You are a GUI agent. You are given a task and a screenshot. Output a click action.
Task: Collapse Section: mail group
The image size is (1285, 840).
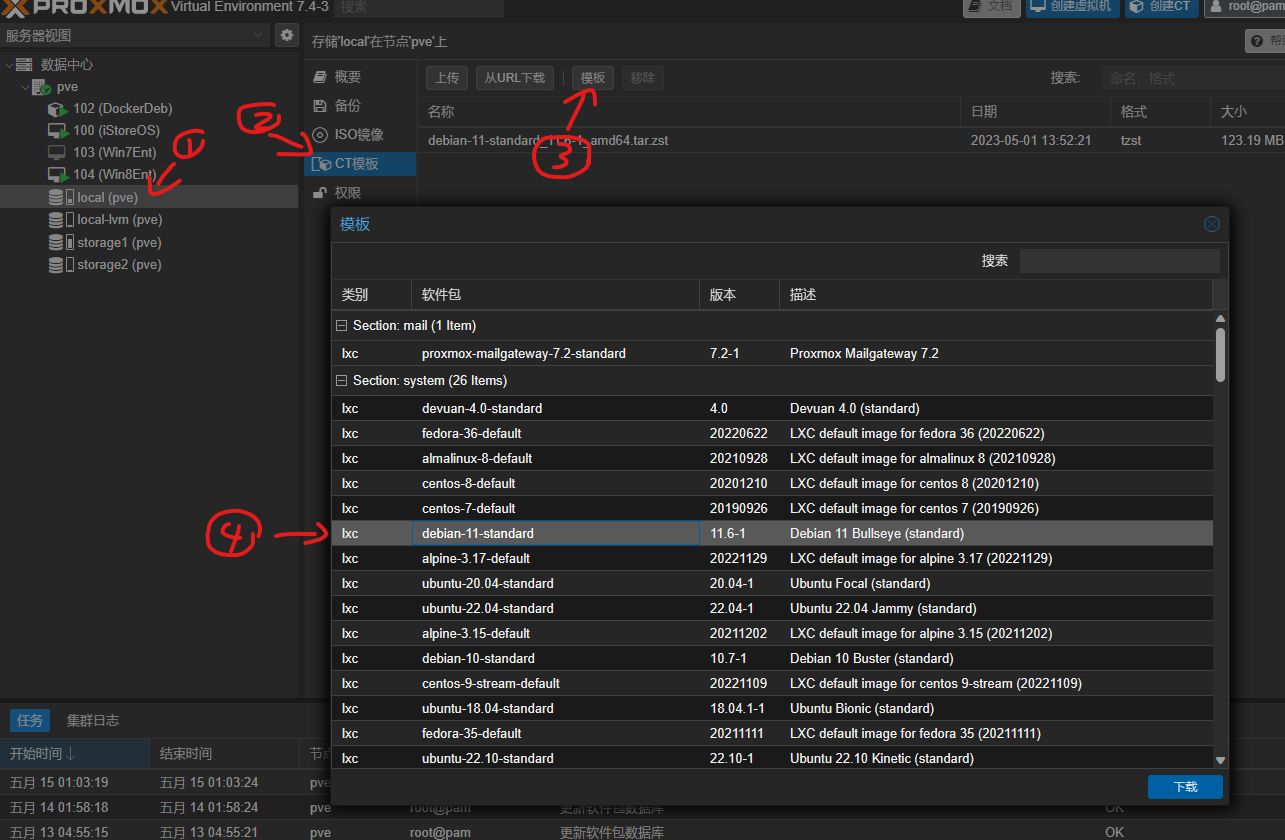342,326
